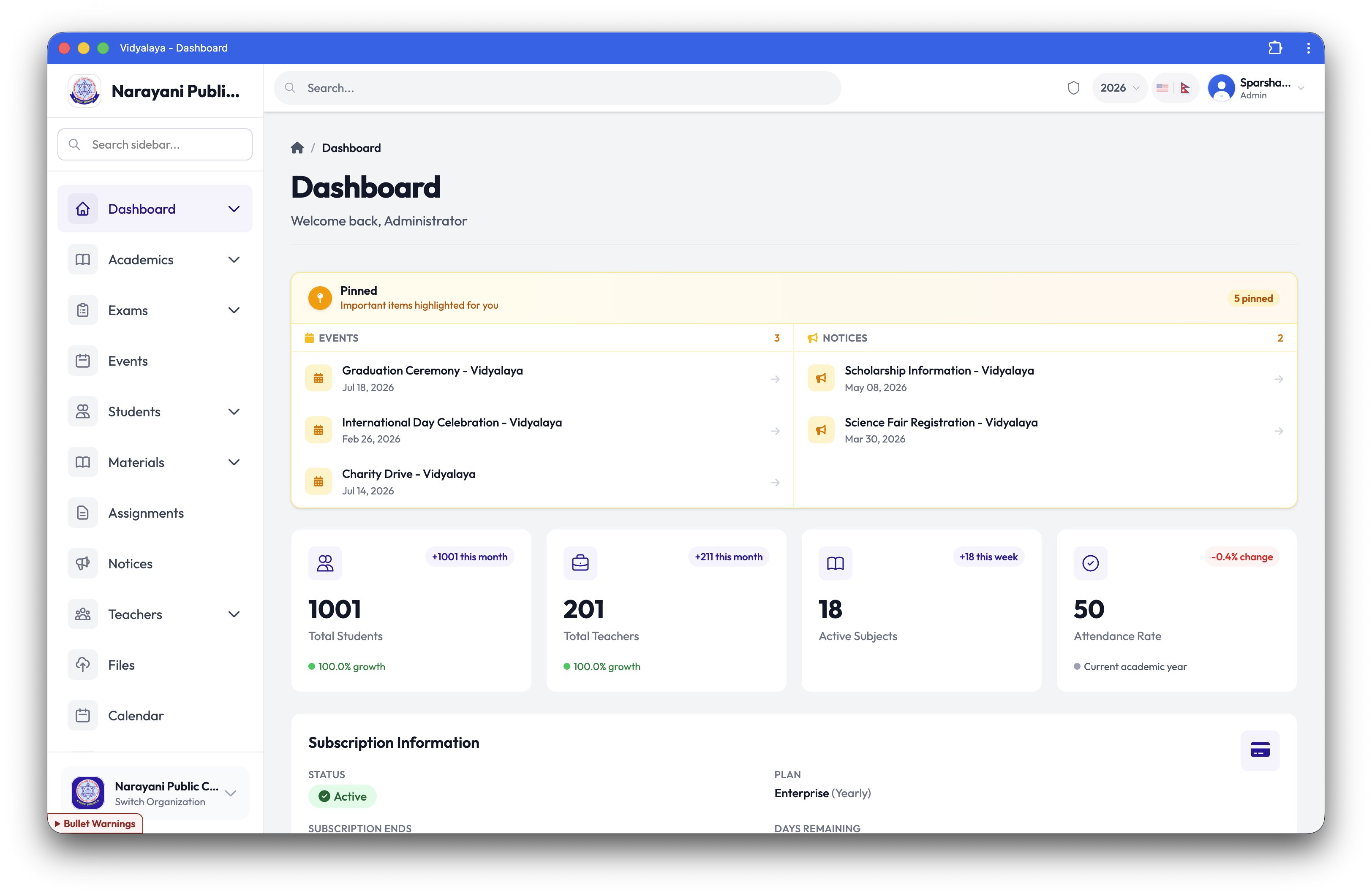Viewport: 1372px width, 896px height.
Task: Expand the Materials submenu chevron
Action: (234, 462)
